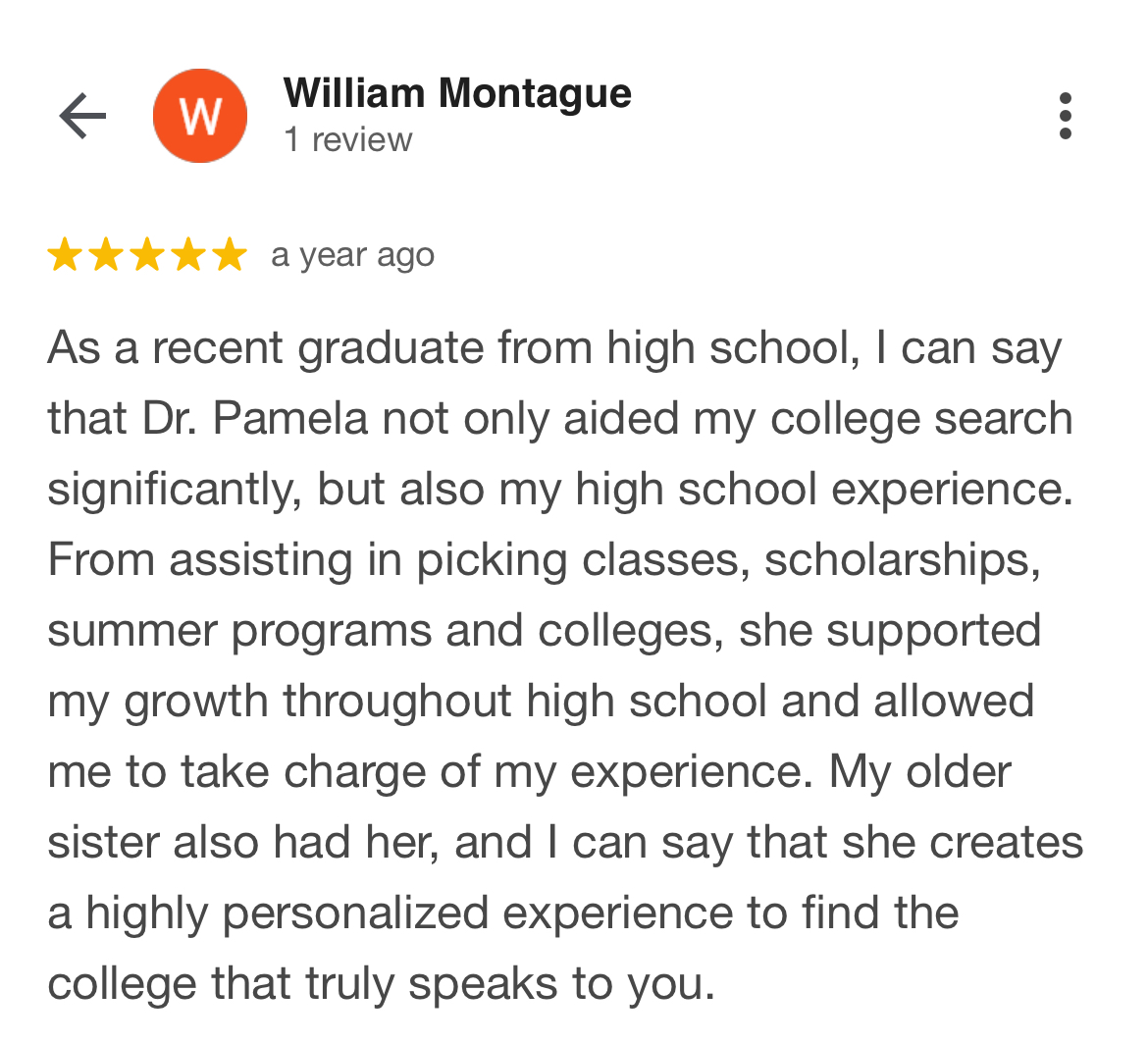Screen dimensions: 1148x1043
Task: Open William Montague's reviewer profile name
Action: 457,94
